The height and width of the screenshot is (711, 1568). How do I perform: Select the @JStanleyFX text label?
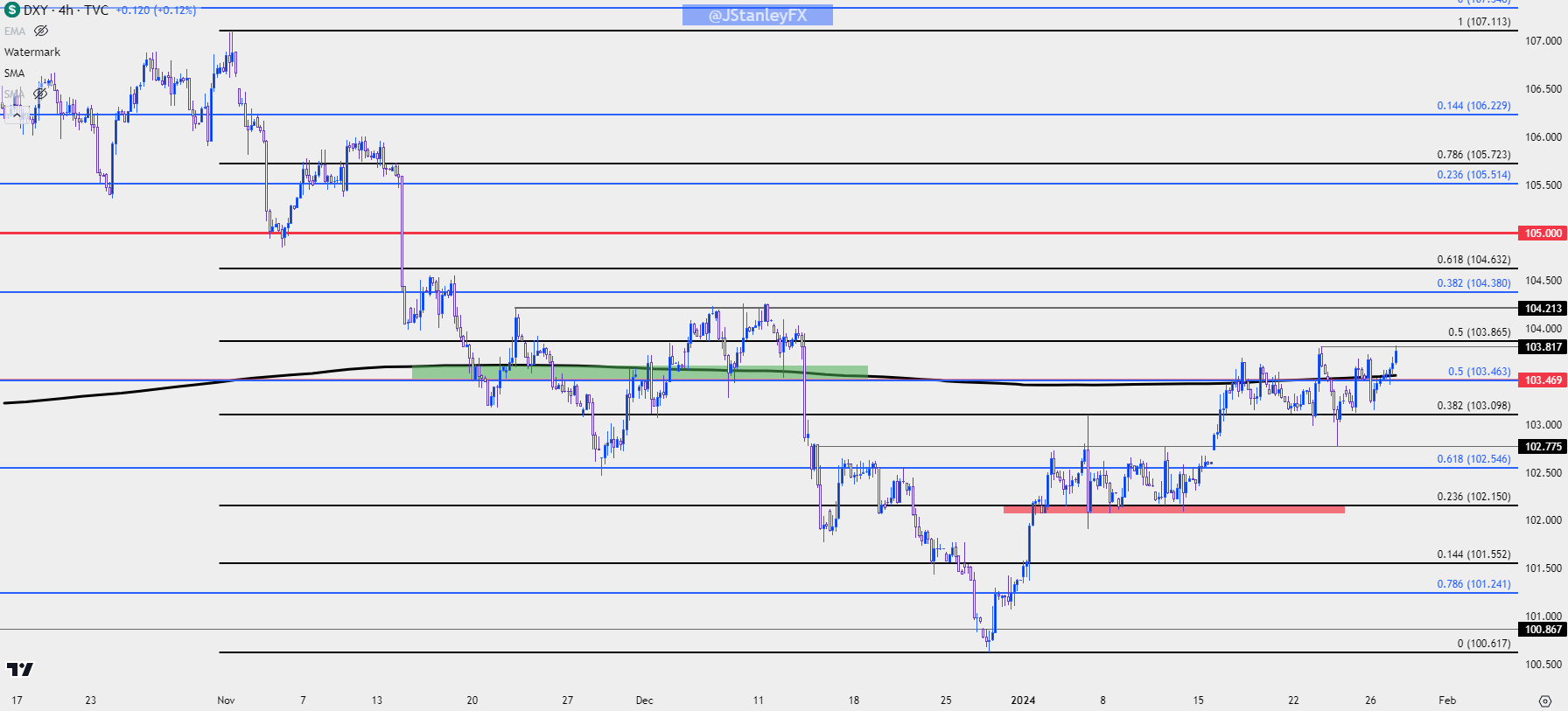(x=758, y=15)
